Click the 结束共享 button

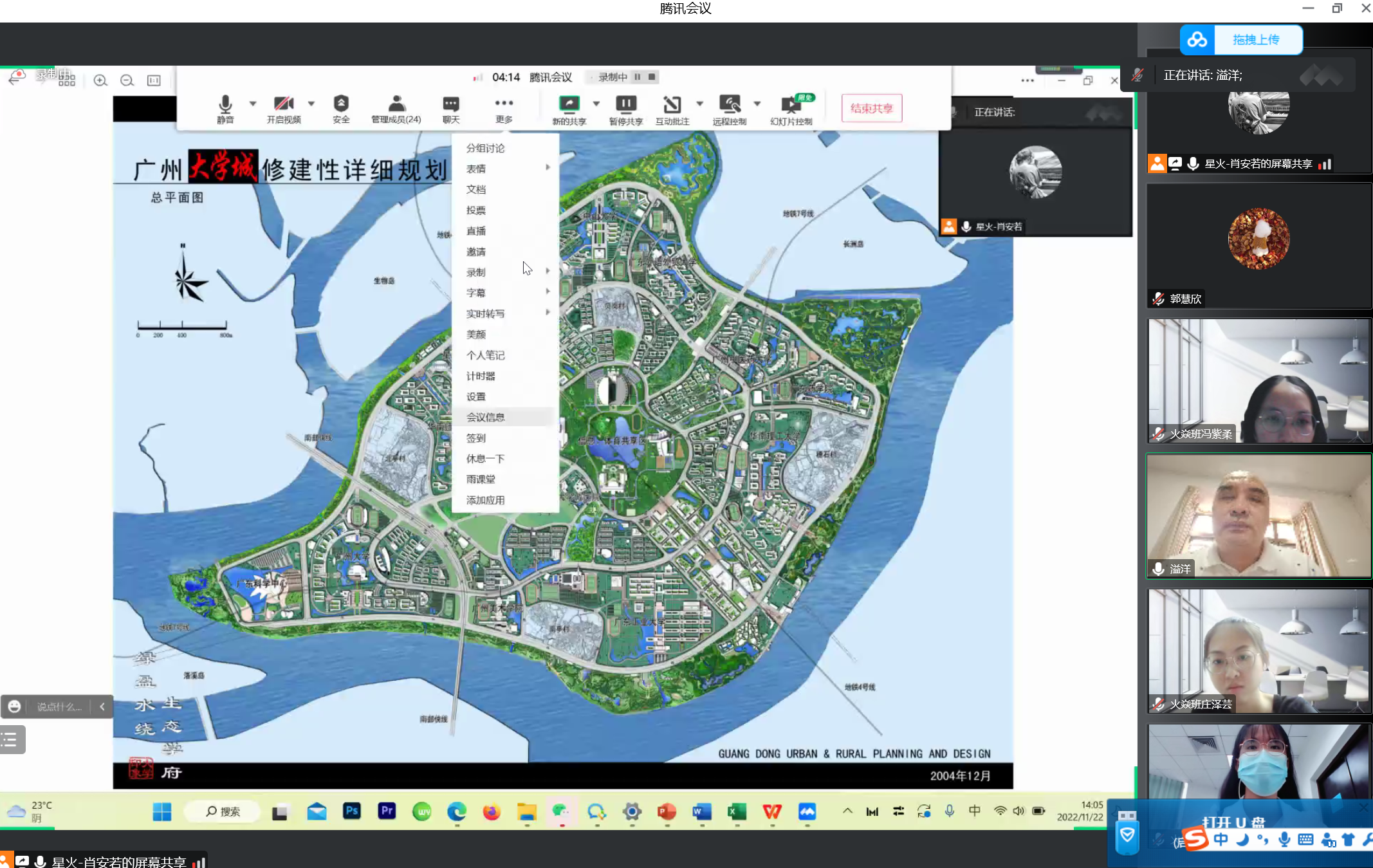click(871, 108)
